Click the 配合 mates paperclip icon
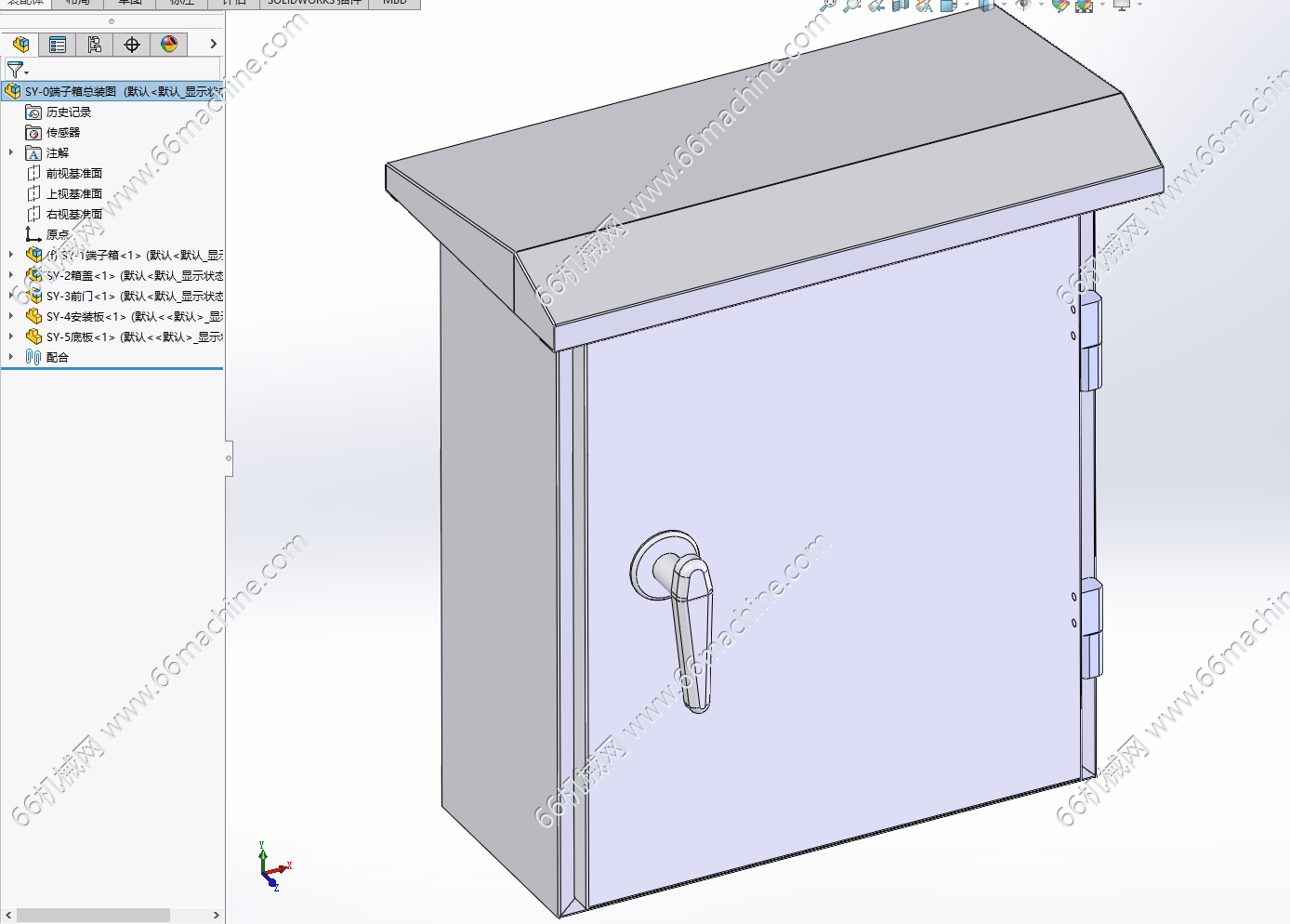Viewport: 1290px width, 924px height. point(33,357)
